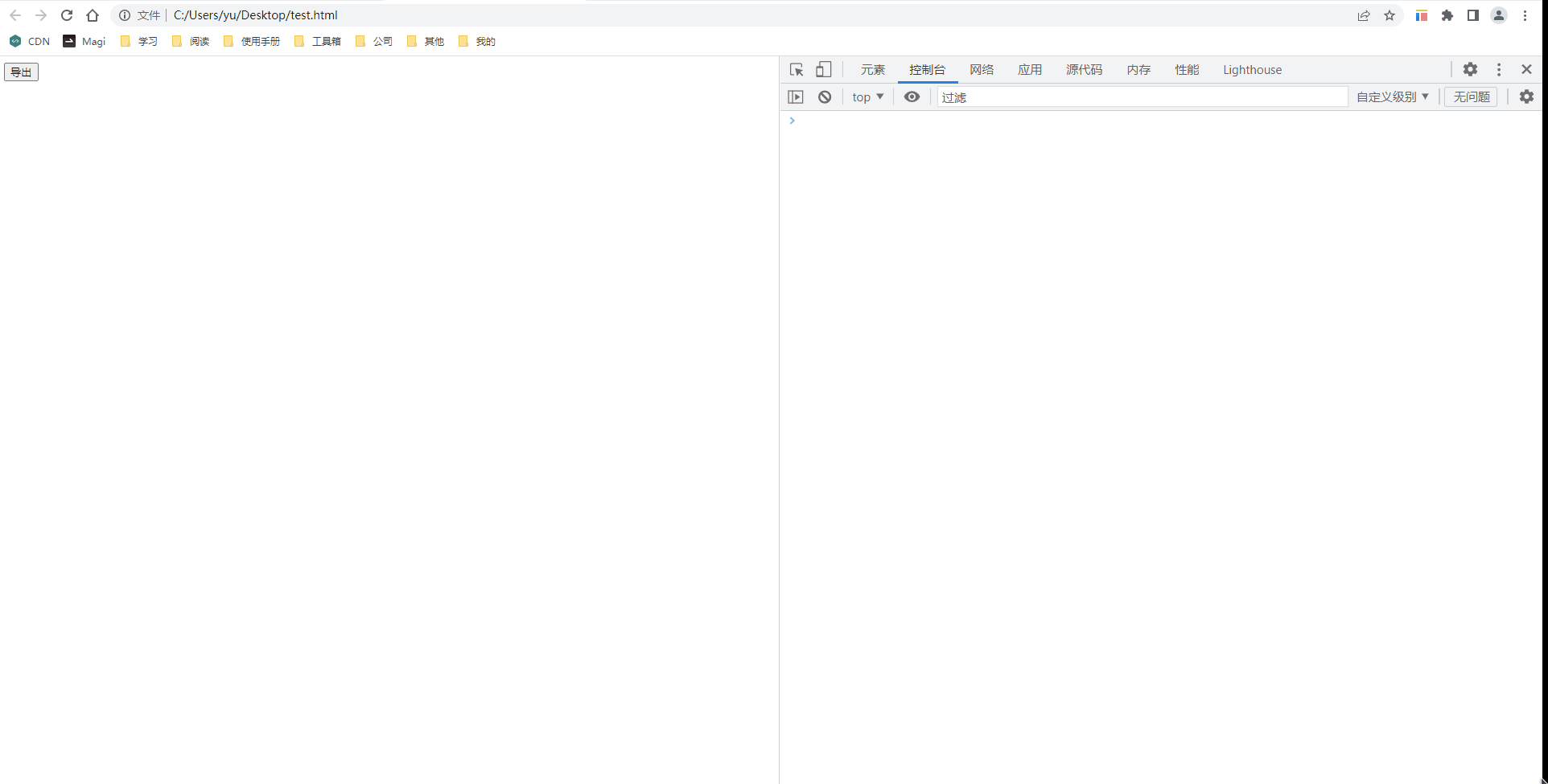Open the extensions puzzle menu

pyautogui.click(x=1447, y=15)
